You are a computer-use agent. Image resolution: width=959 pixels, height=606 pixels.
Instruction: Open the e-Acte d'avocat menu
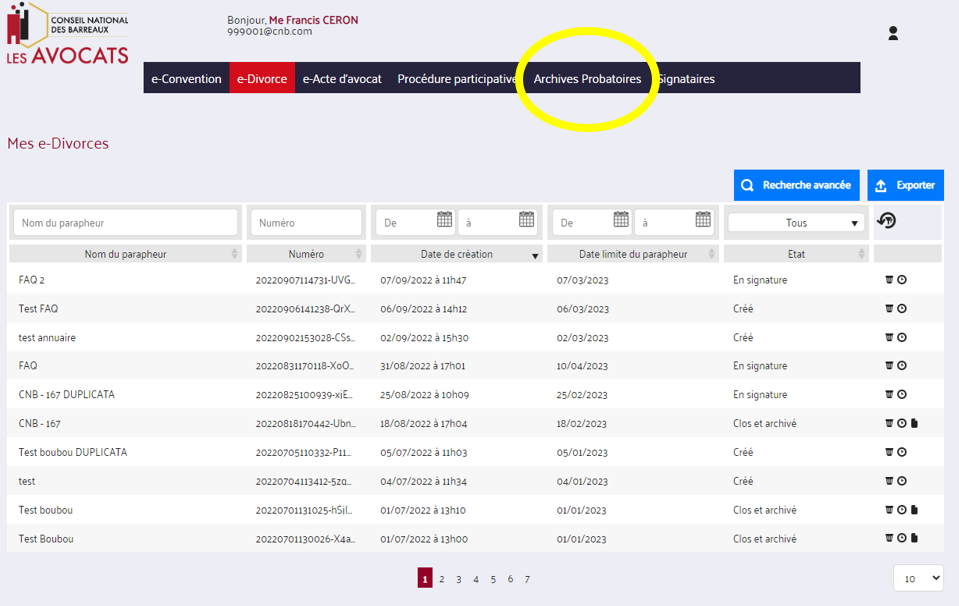tap(342, 78)
